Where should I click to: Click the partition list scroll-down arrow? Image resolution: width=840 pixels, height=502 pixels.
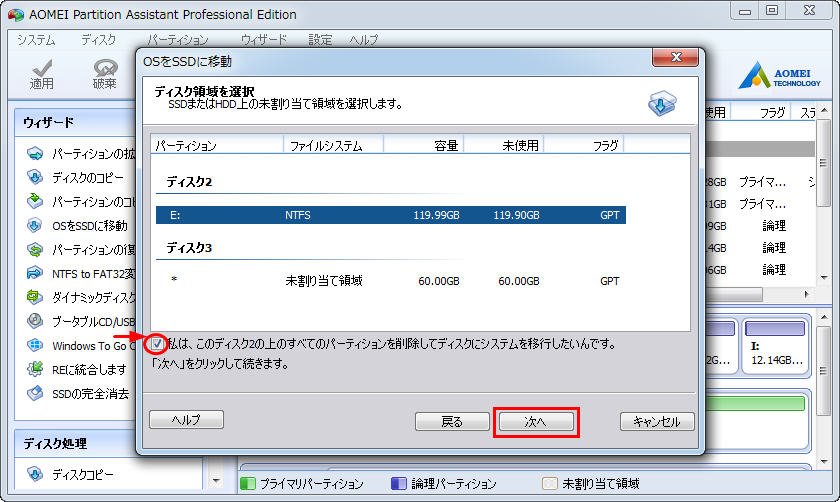[824, 277]
